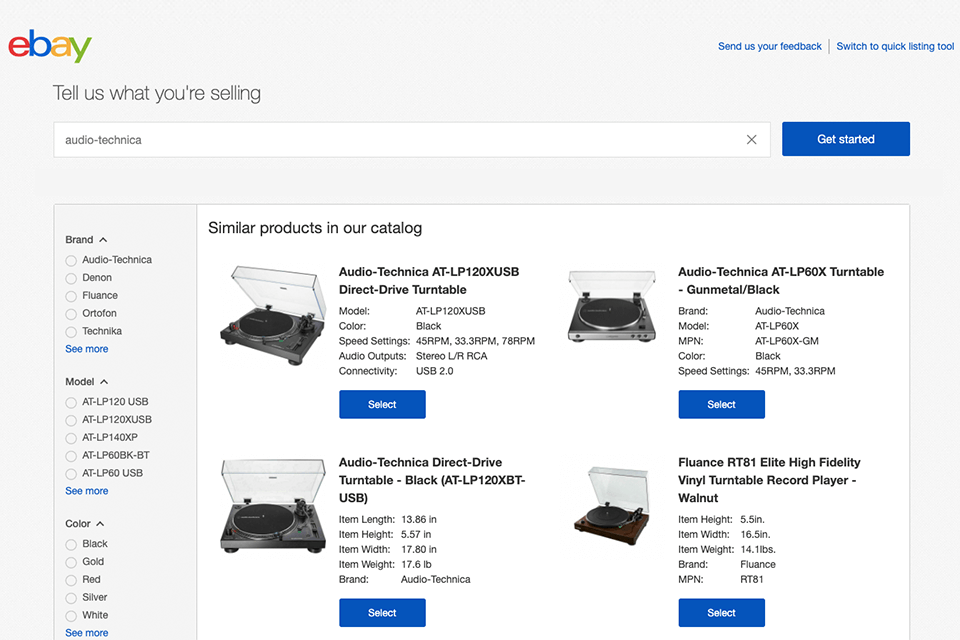The width and height of the screenshot is (960, 640).
Task: Select the AT-LP120XUSB Direct-Drive Turntable product
Action: pyautogui.click(x=382, y=404)
